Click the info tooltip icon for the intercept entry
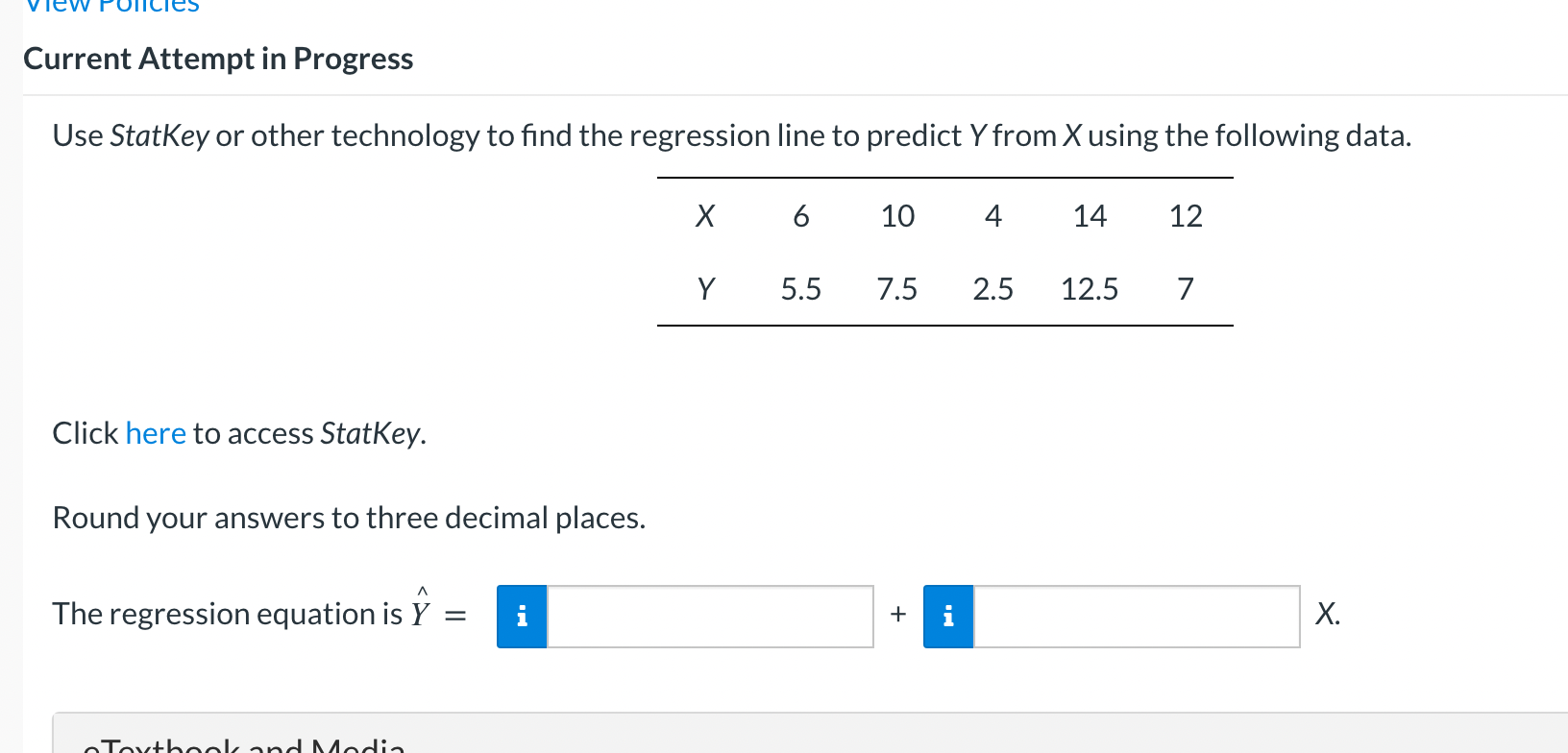 [522, 616]
